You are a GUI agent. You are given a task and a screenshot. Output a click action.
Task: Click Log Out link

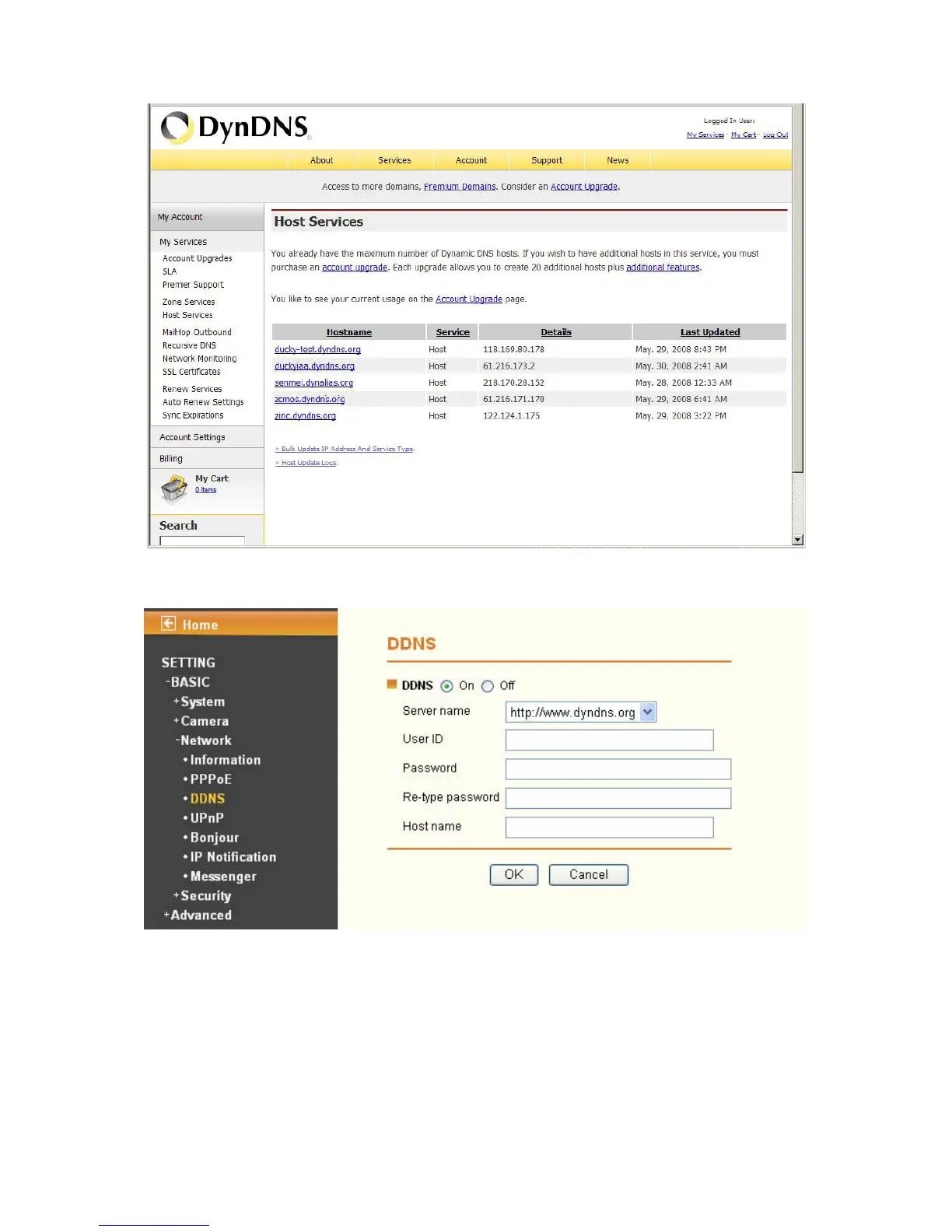pos(775,135)
